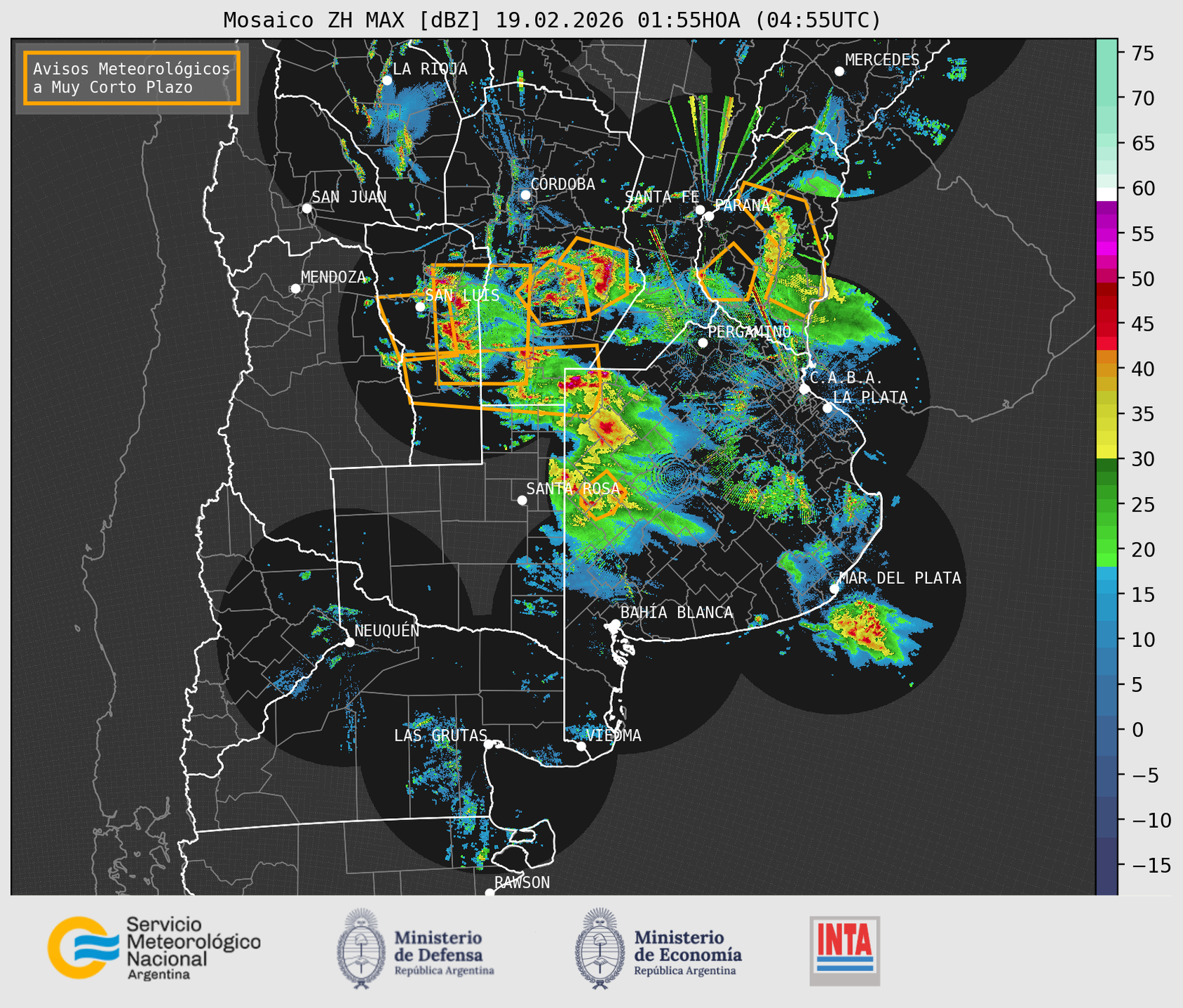Screen dimensions: 1183x1008
Task: Click the 75 dBZ colorbar tick label
Action: [x=1142, y=53]
